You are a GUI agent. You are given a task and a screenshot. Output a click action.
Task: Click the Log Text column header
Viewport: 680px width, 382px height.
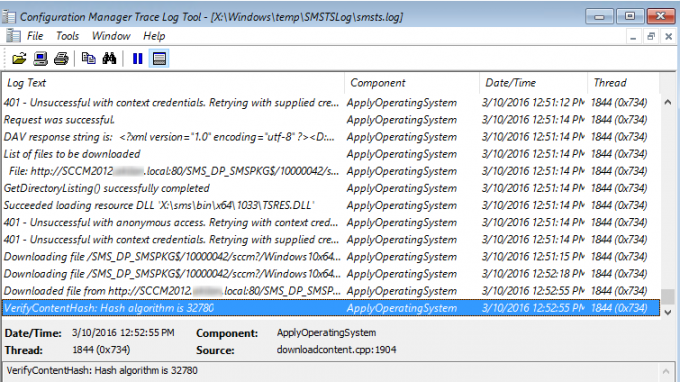173,83
